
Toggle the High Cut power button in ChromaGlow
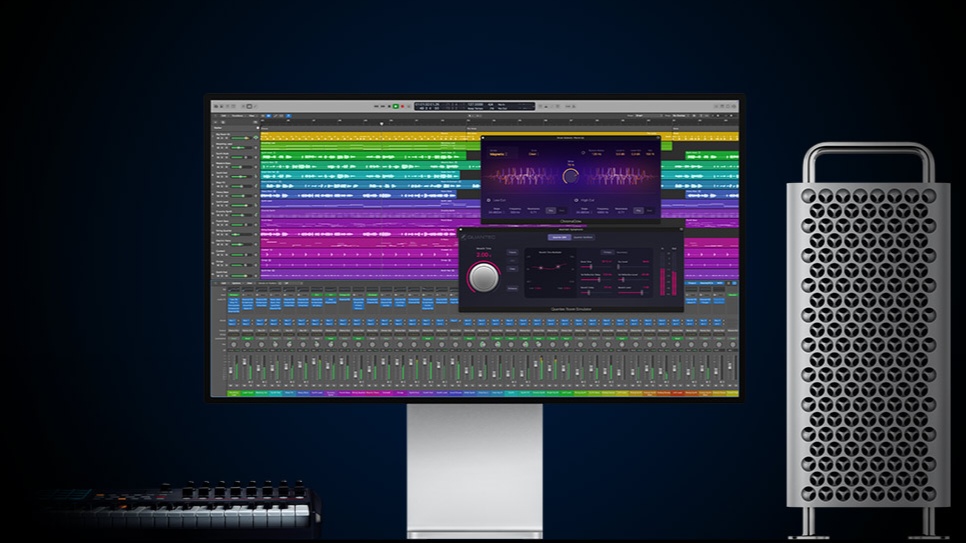coord(576,200)
